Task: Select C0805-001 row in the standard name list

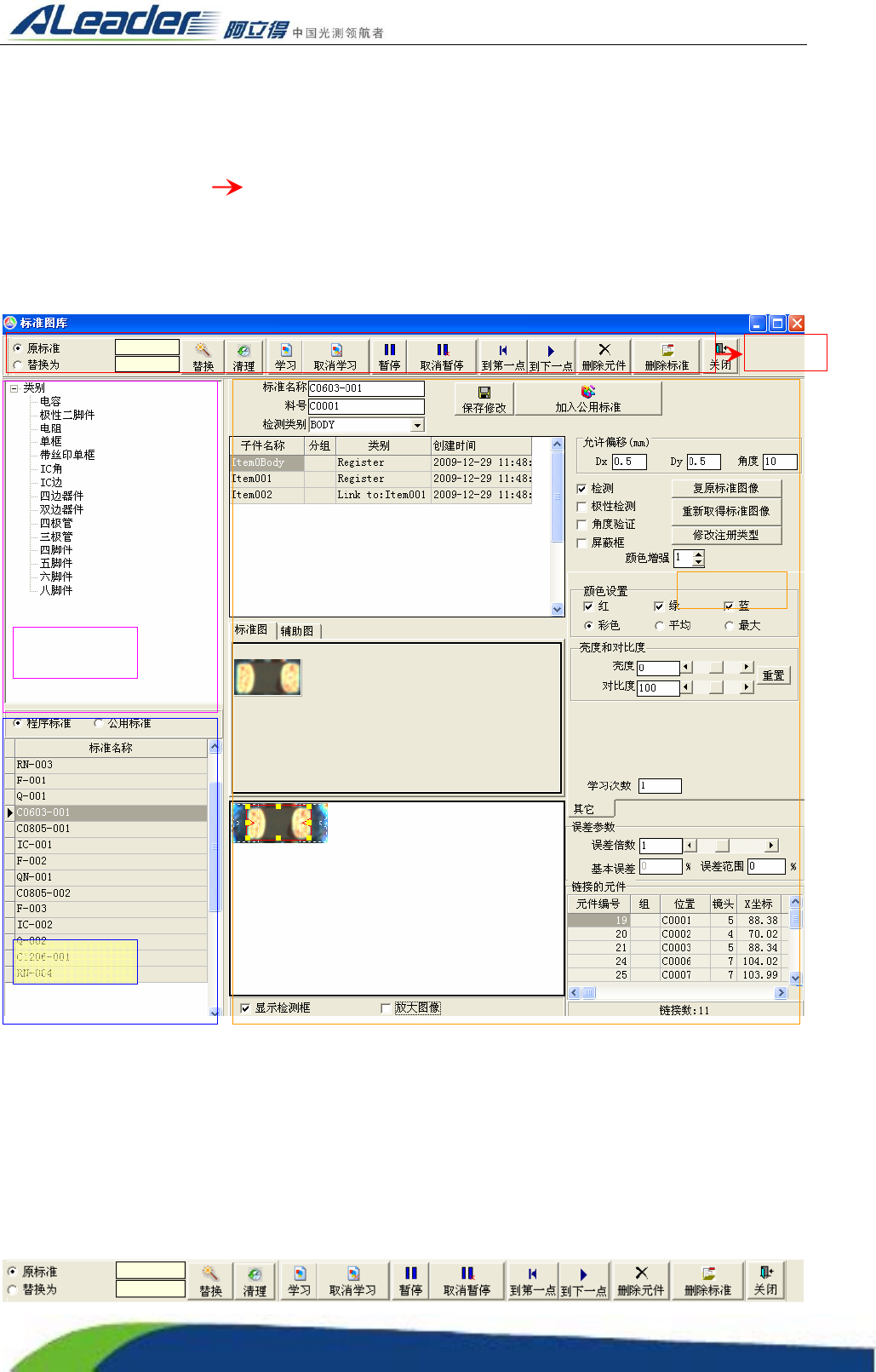Action: tap(44, 829)
